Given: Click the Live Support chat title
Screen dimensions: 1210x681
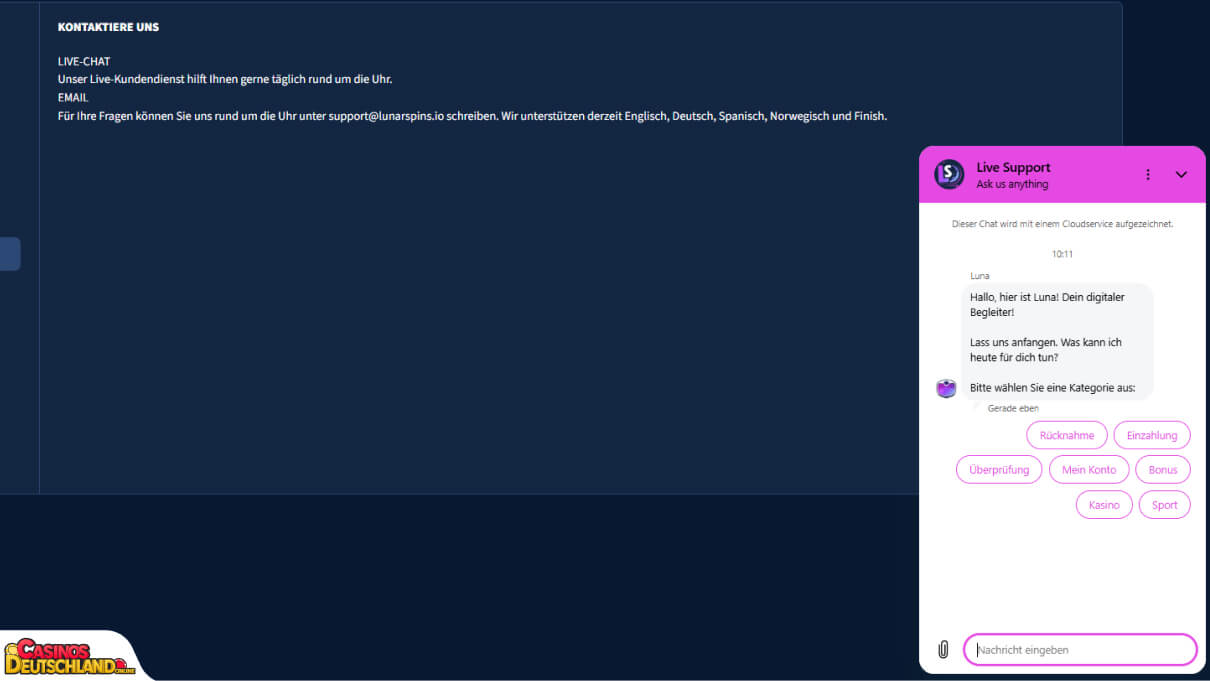Looking at the screenshot, I should (1013, 167).
